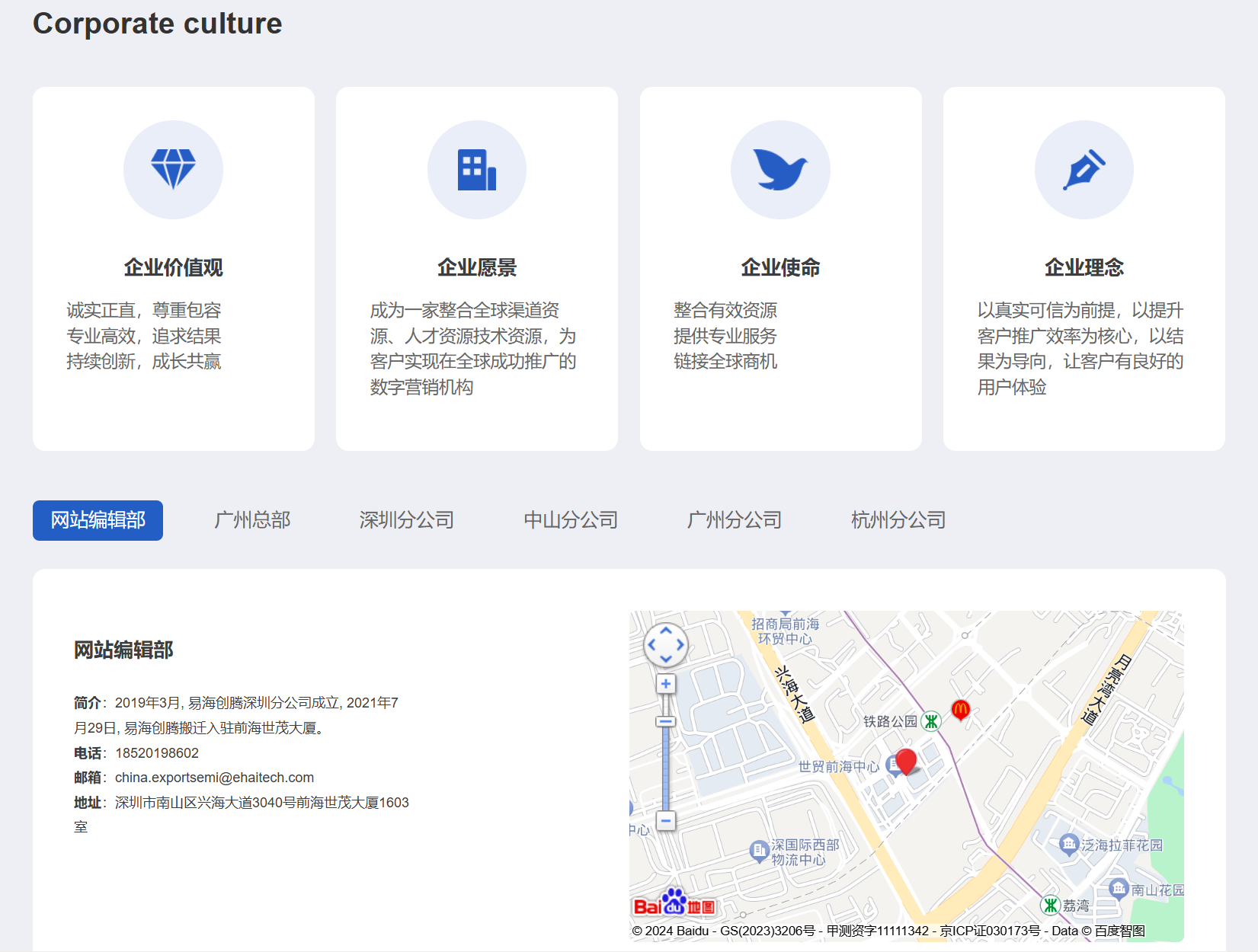Screen dimensions: 1258x952
Task: Click the dove icon above 企业使命
Action: tap(780, 169)
